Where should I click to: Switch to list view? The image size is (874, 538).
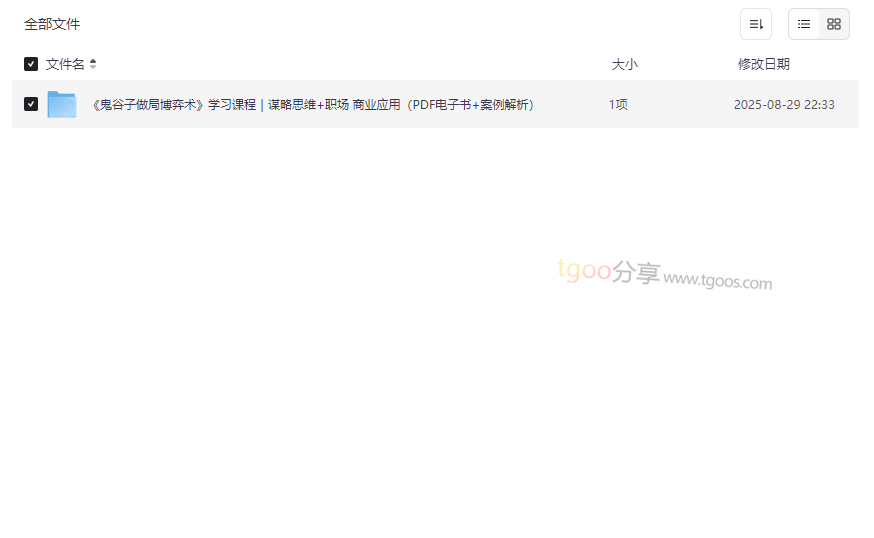tap(803, 24)
